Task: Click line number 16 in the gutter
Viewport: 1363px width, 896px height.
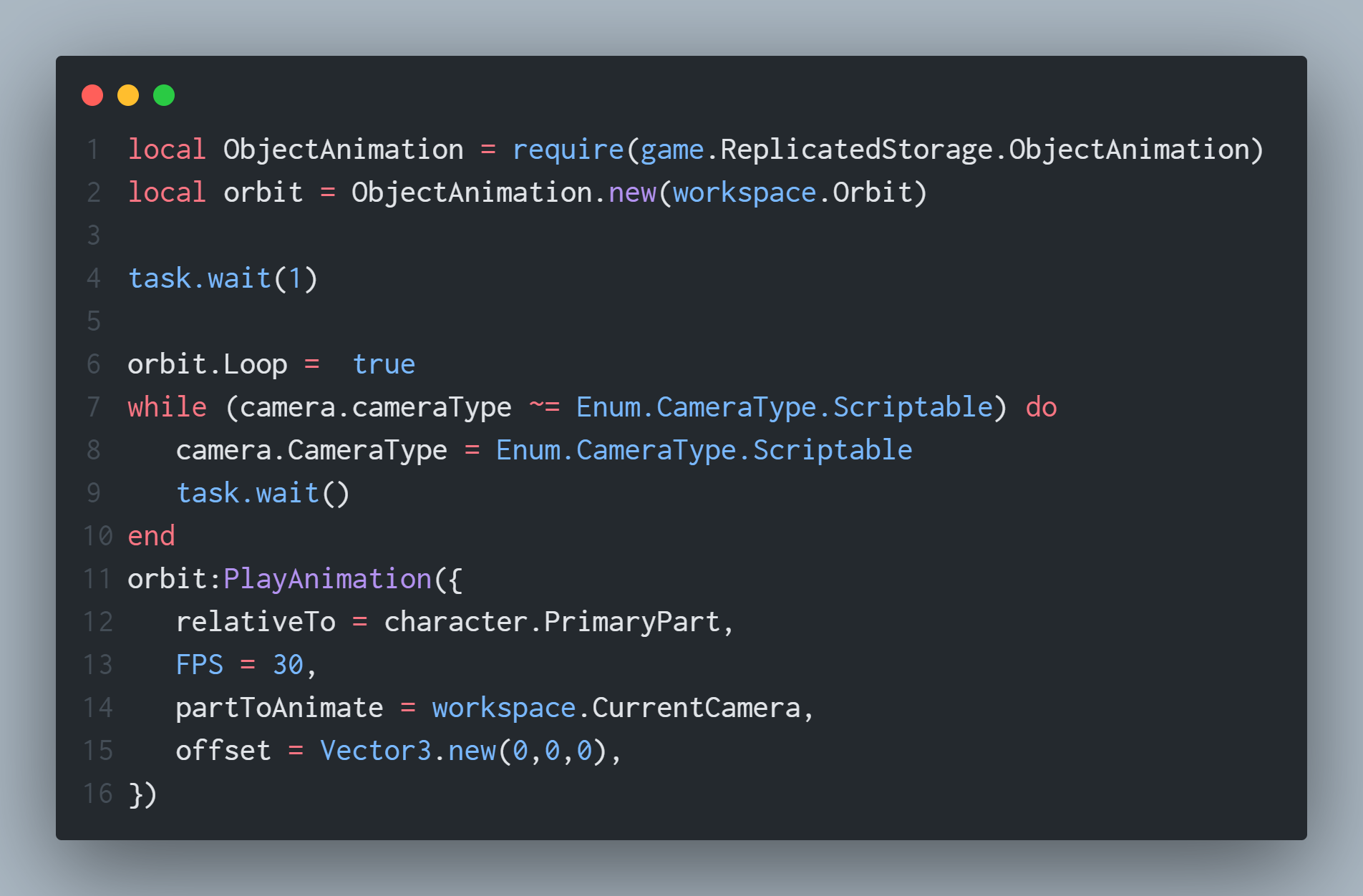Action: point(97,794)
